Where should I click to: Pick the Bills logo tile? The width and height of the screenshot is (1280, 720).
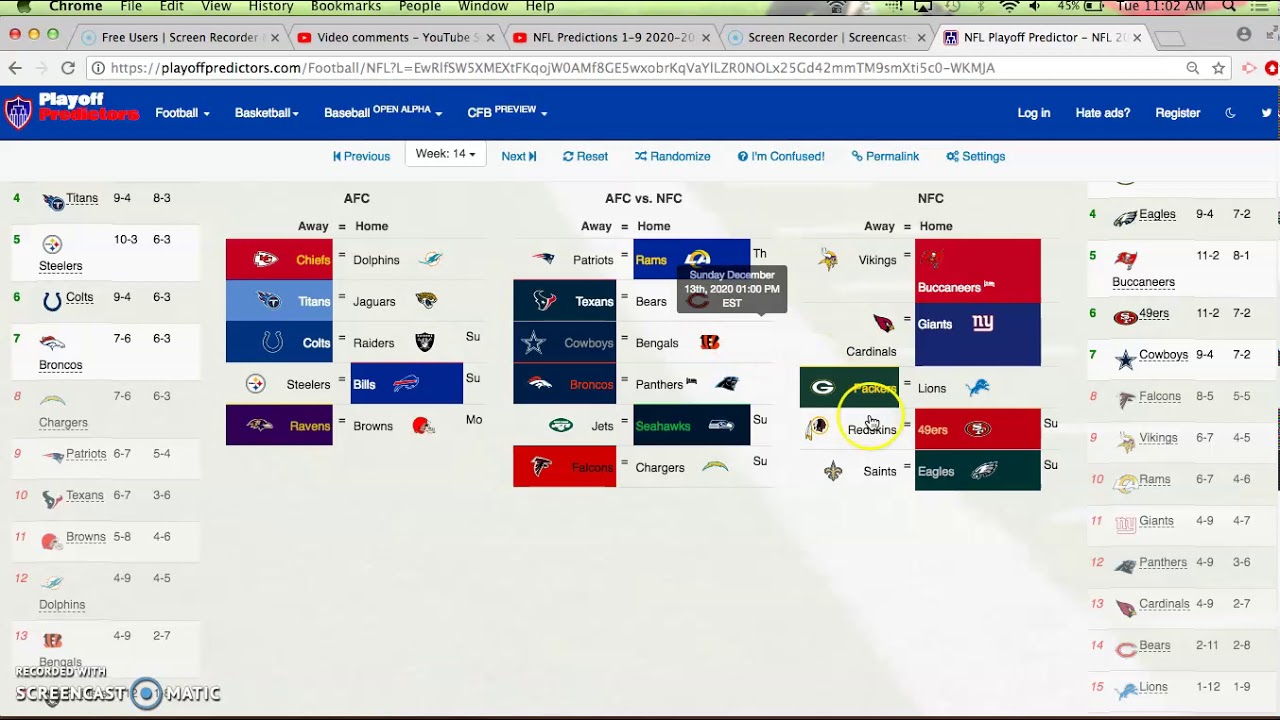[406, 384]
